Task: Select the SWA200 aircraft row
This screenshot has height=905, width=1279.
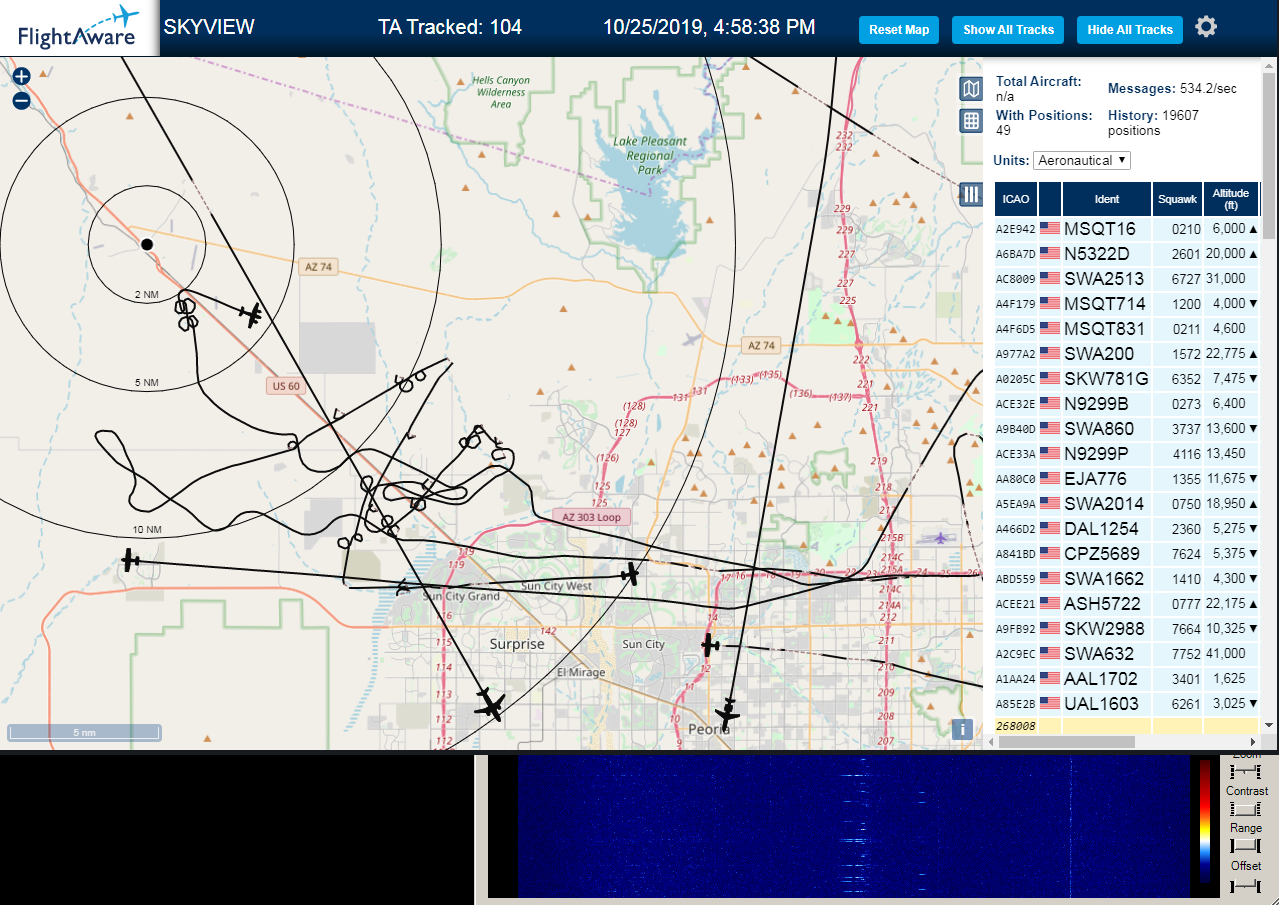Action: 1126,354
